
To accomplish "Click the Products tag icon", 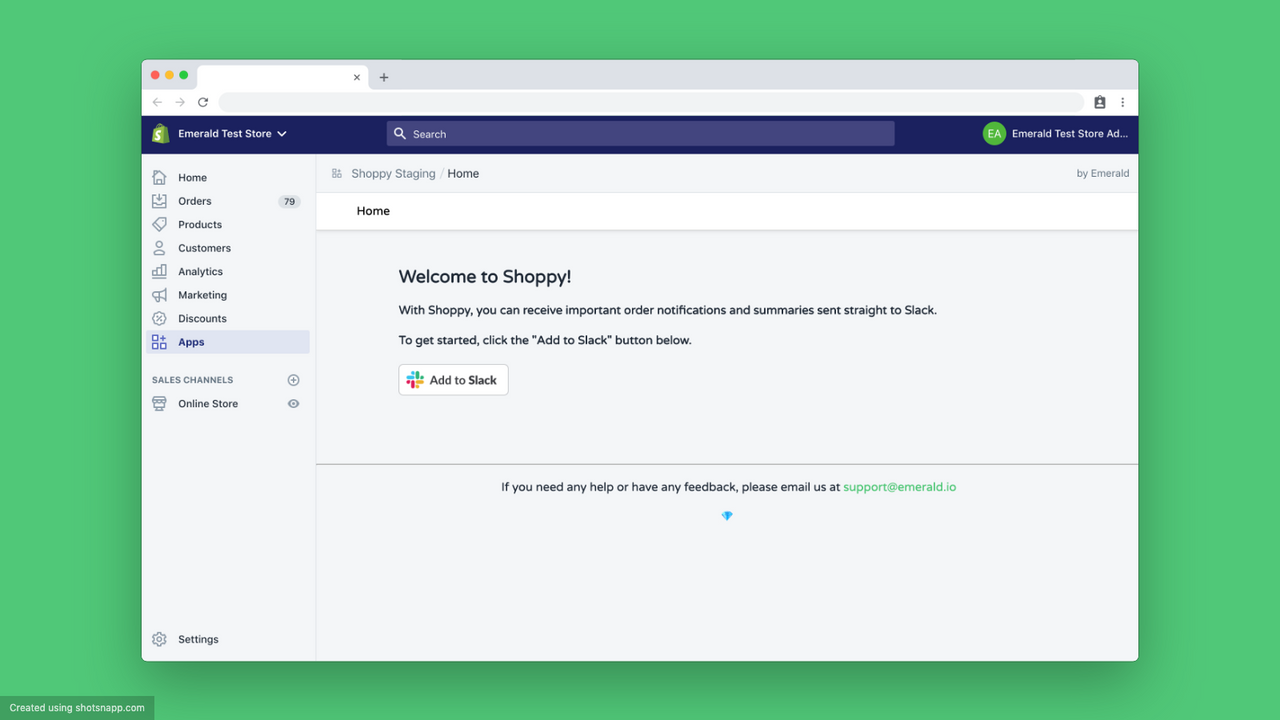I will pyautogui.click(x=159, y=224).
